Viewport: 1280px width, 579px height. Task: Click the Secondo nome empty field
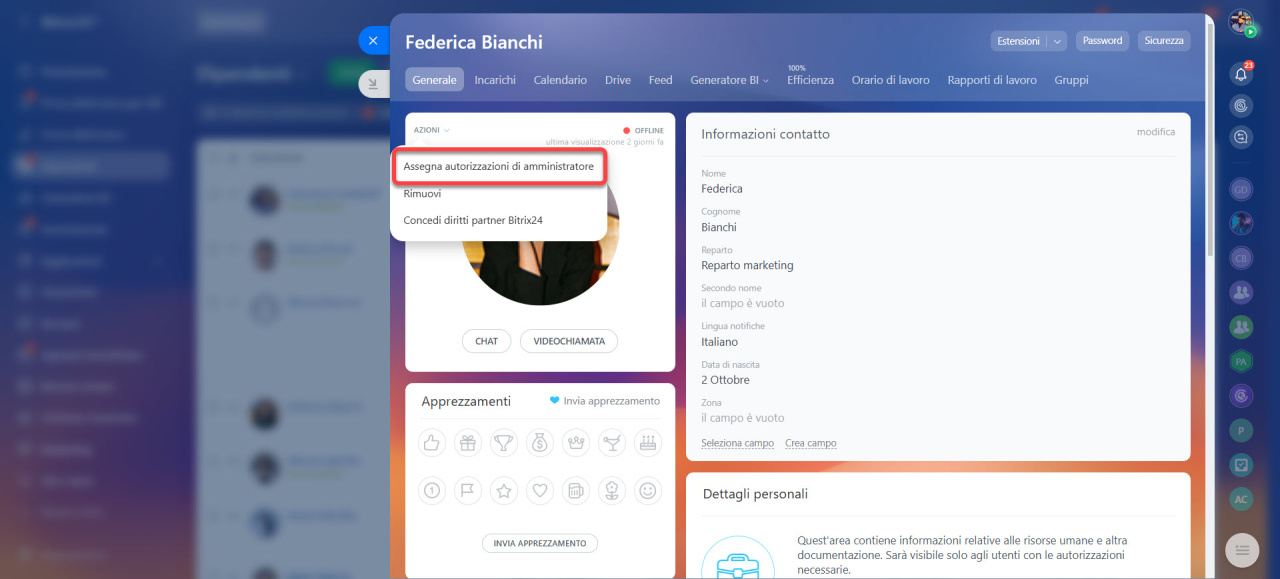[x=743, y=303]
